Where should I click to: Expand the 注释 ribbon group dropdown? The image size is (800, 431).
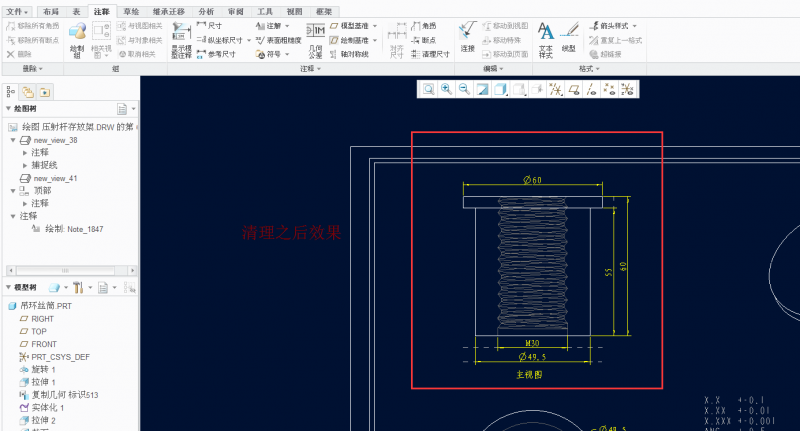(311, 68)
